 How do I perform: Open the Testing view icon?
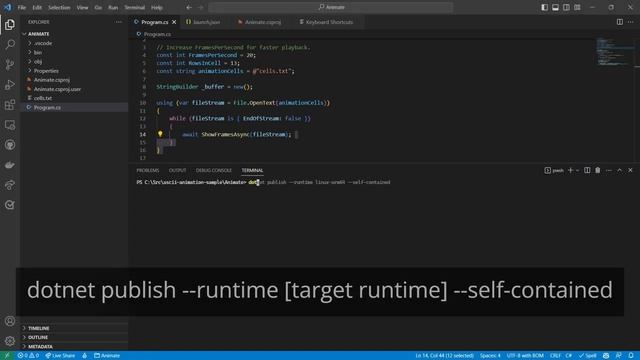(10, 205)
